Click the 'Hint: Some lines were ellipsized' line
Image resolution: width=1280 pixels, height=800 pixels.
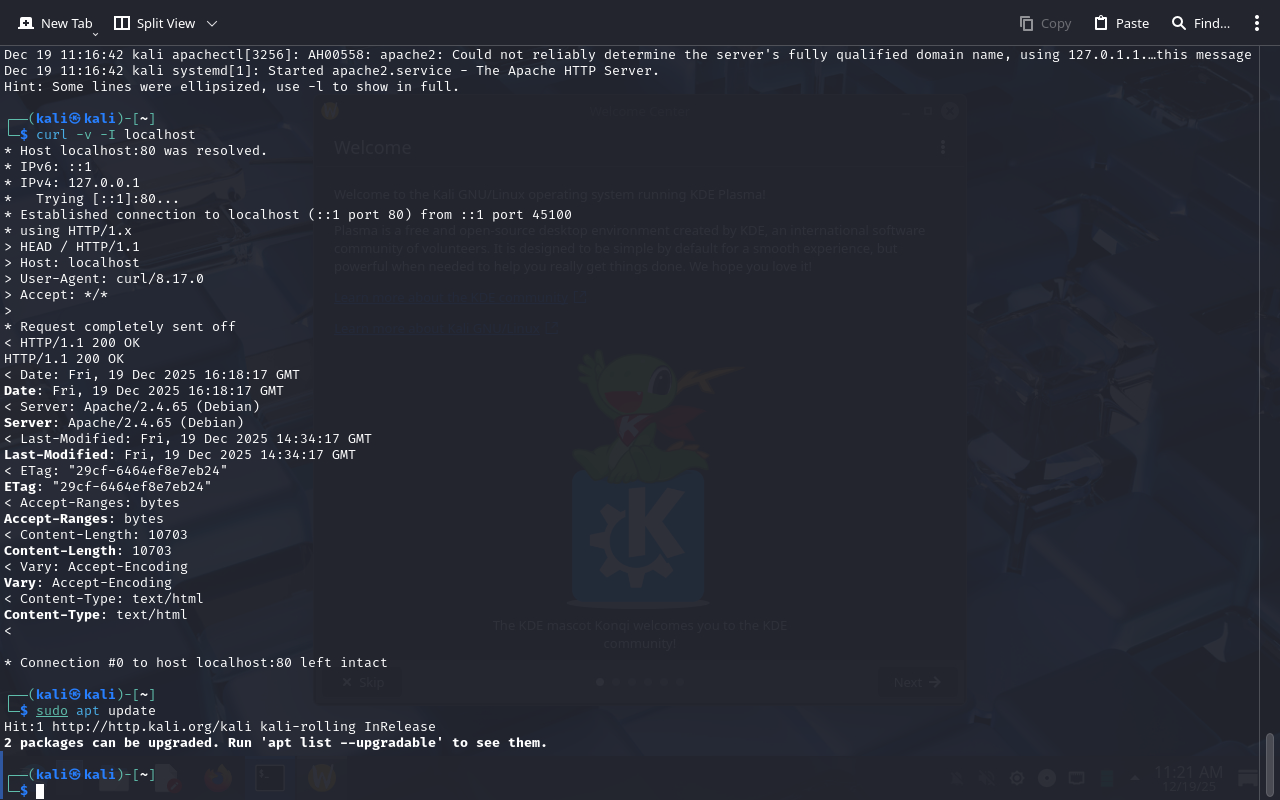[232, 87]
